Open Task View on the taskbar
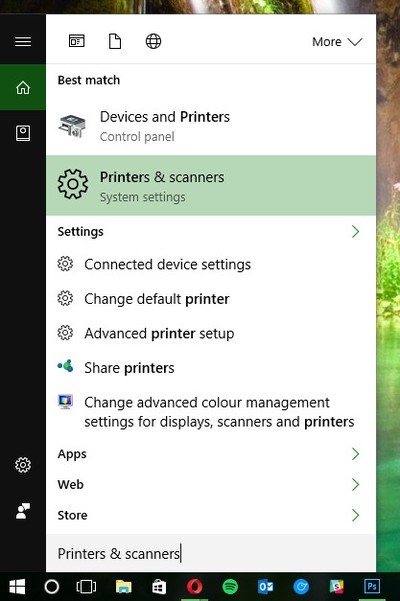This screenshot has width=400, height=601. [x=86, y=586]
